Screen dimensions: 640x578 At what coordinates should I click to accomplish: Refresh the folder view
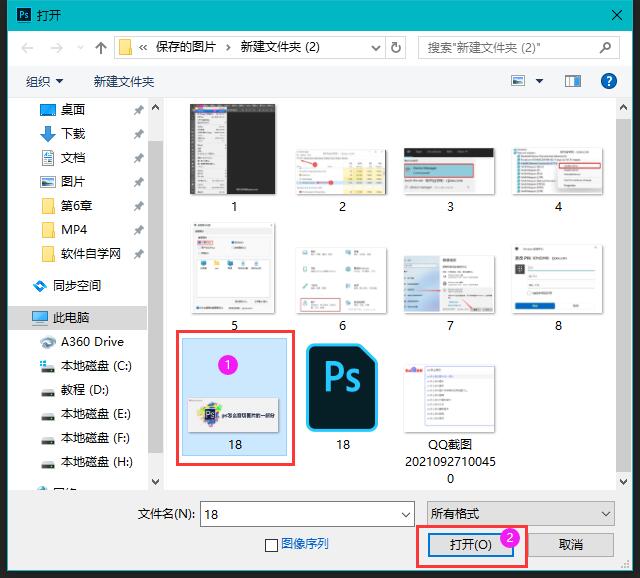click(396, 48)
